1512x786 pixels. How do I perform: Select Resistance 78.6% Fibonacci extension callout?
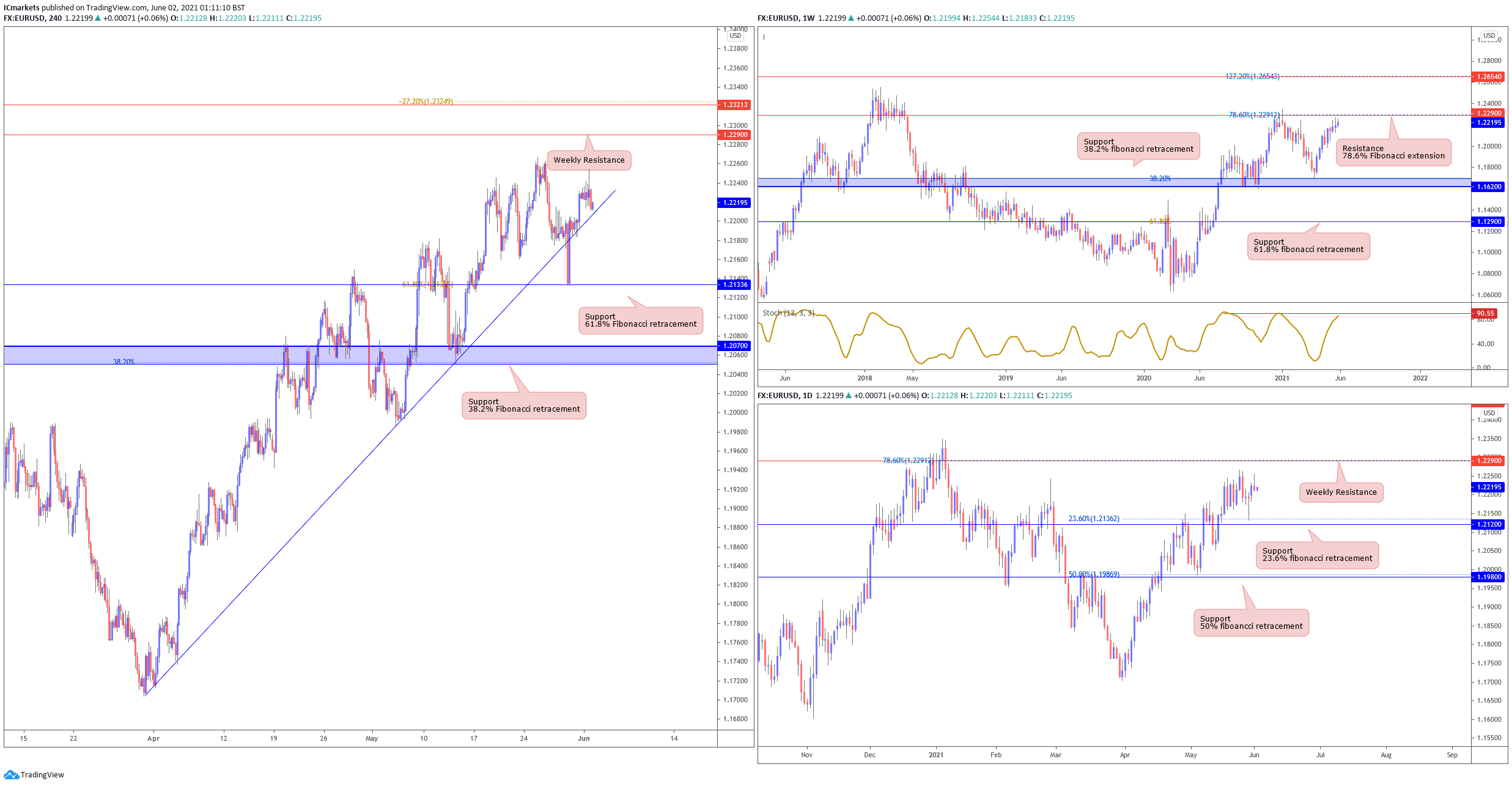point(1393,152)
